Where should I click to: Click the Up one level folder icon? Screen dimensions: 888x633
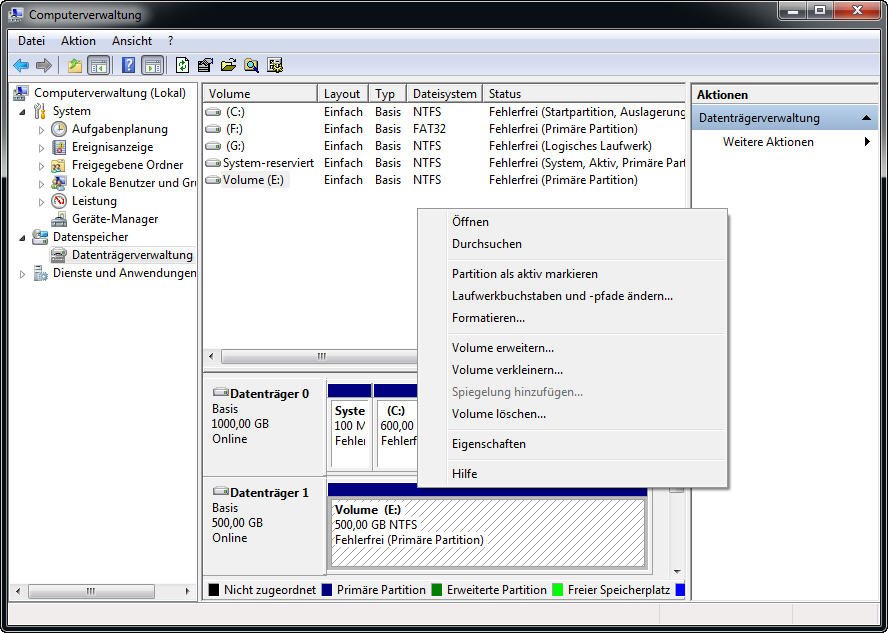(74, 66)
